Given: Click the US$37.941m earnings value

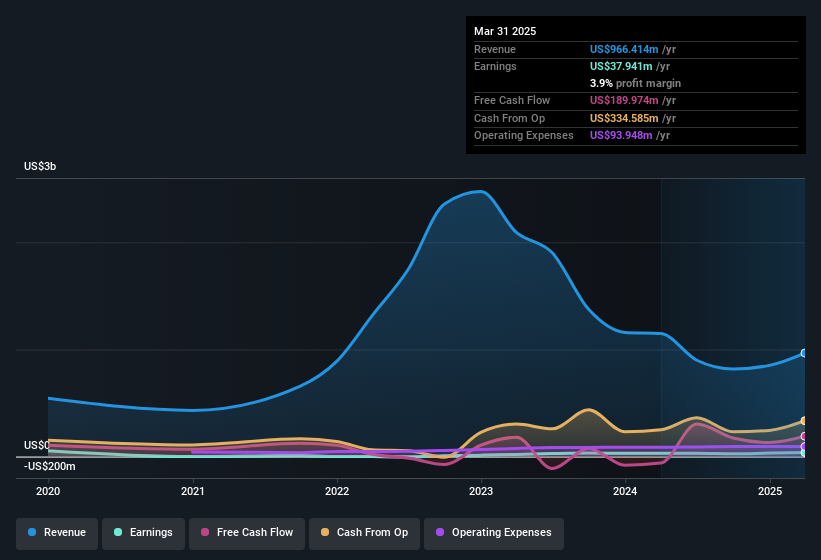Looking at the screenshot, I should (621, 66).
